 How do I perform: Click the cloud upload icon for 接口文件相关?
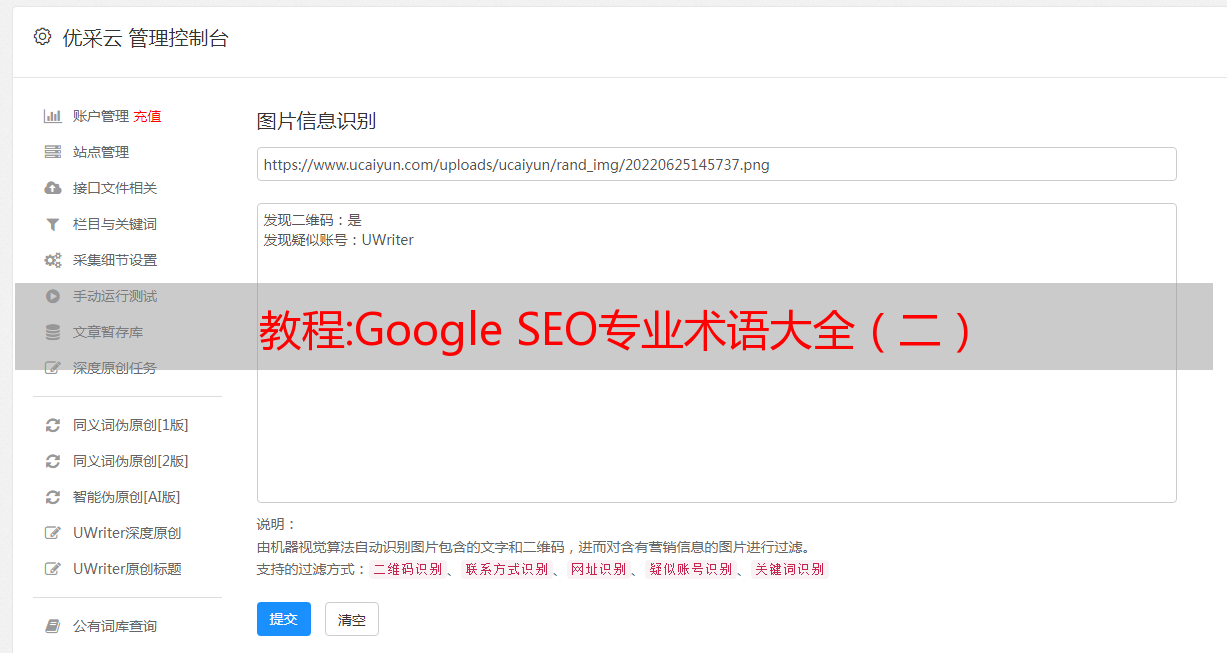point(53,188)
